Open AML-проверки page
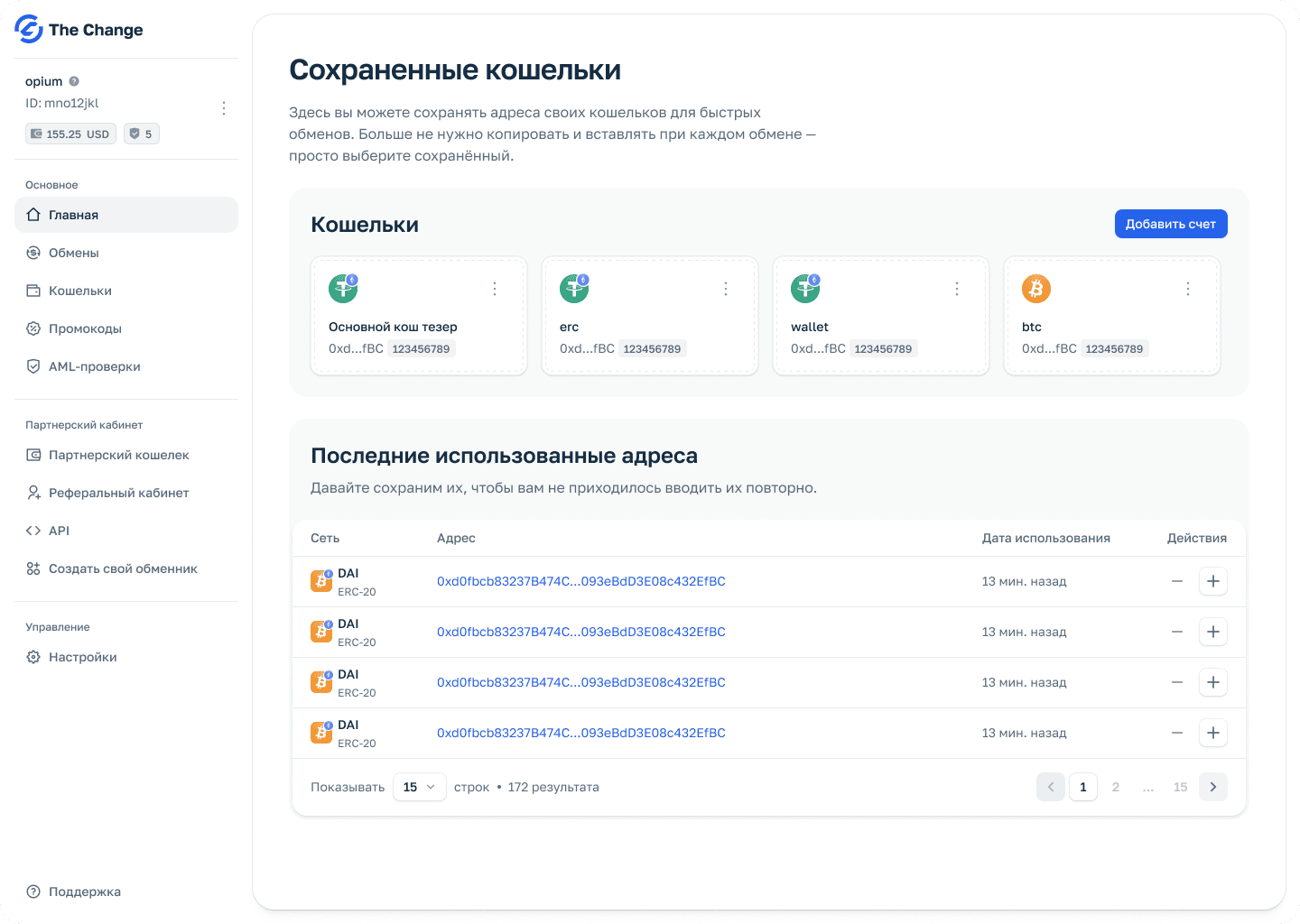1300x924 pixels. (x=126, y=366)
